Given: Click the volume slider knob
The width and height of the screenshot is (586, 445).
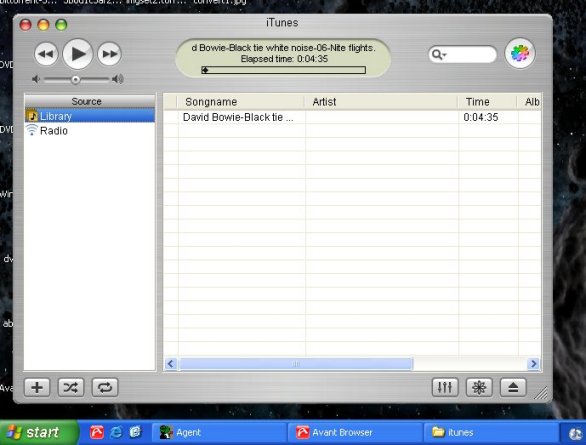Looking at the screenshot, I should coord(75,80).
